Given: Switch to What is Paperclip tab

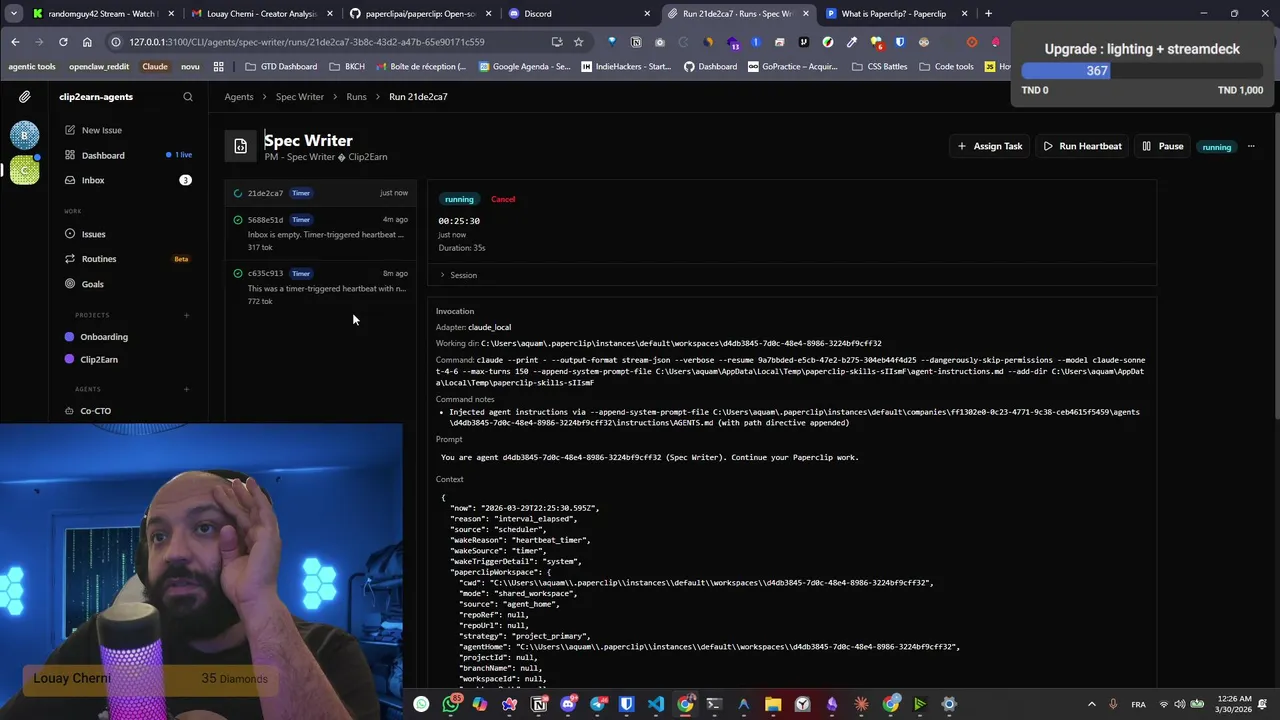Looking at the screenshot, I should [x=894, y=14].
